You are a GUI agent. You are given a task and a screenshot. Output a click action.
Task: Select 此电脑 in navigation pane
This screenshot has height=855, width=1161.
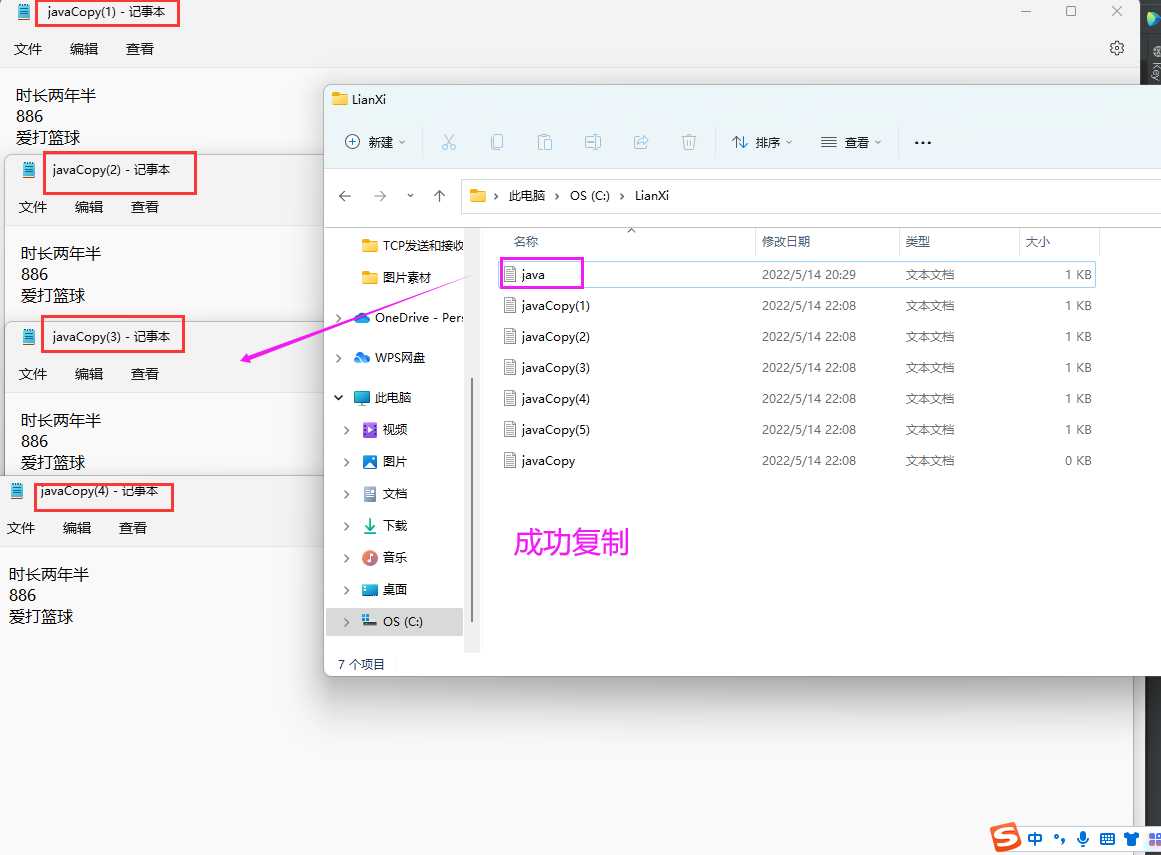click(x=383, y=398)
